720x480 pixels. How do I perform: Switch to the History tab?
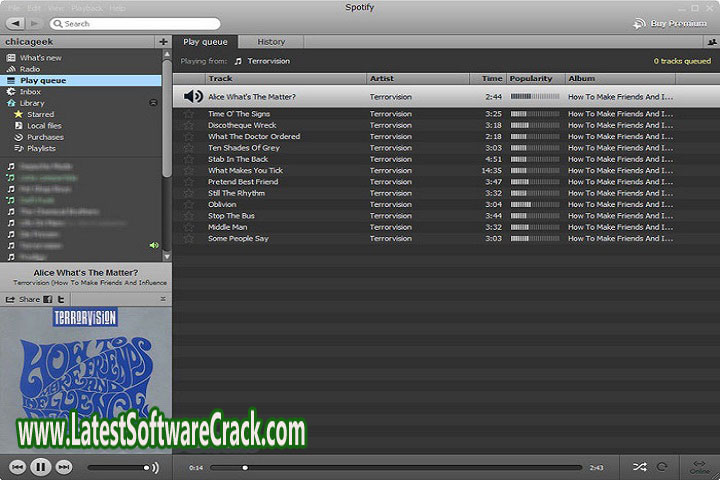coord(271,42)
